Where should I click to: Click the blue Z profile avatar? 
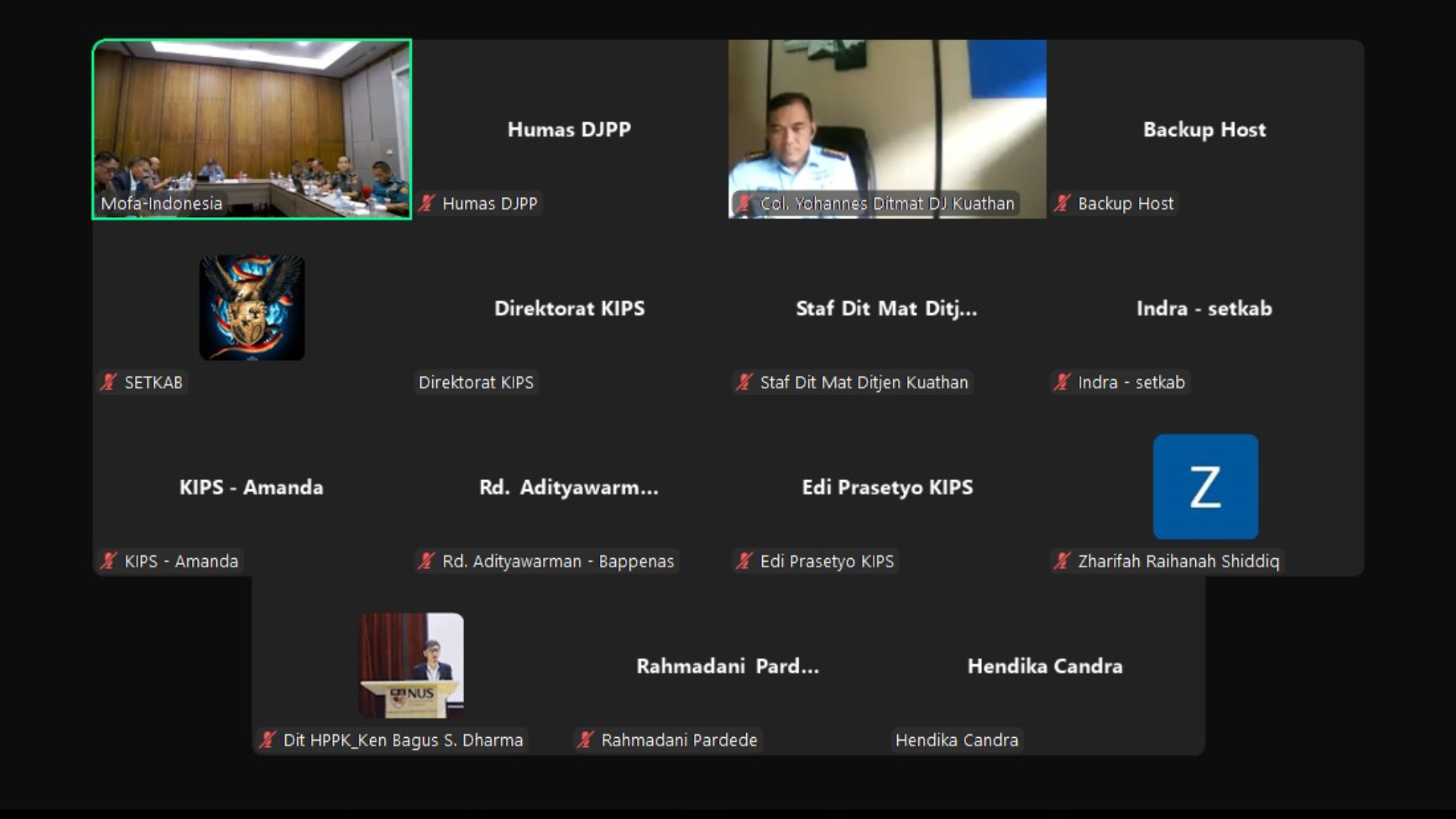pos(1206,487)
